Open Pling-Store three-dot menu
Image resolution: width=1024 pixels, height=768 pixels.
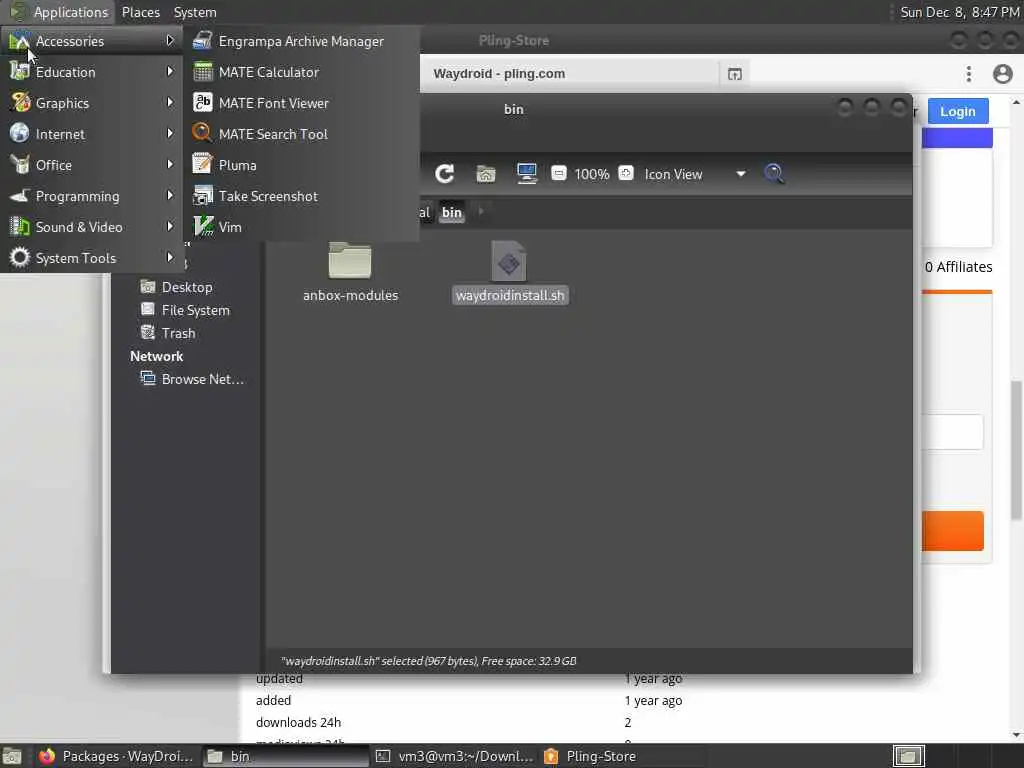968,74
